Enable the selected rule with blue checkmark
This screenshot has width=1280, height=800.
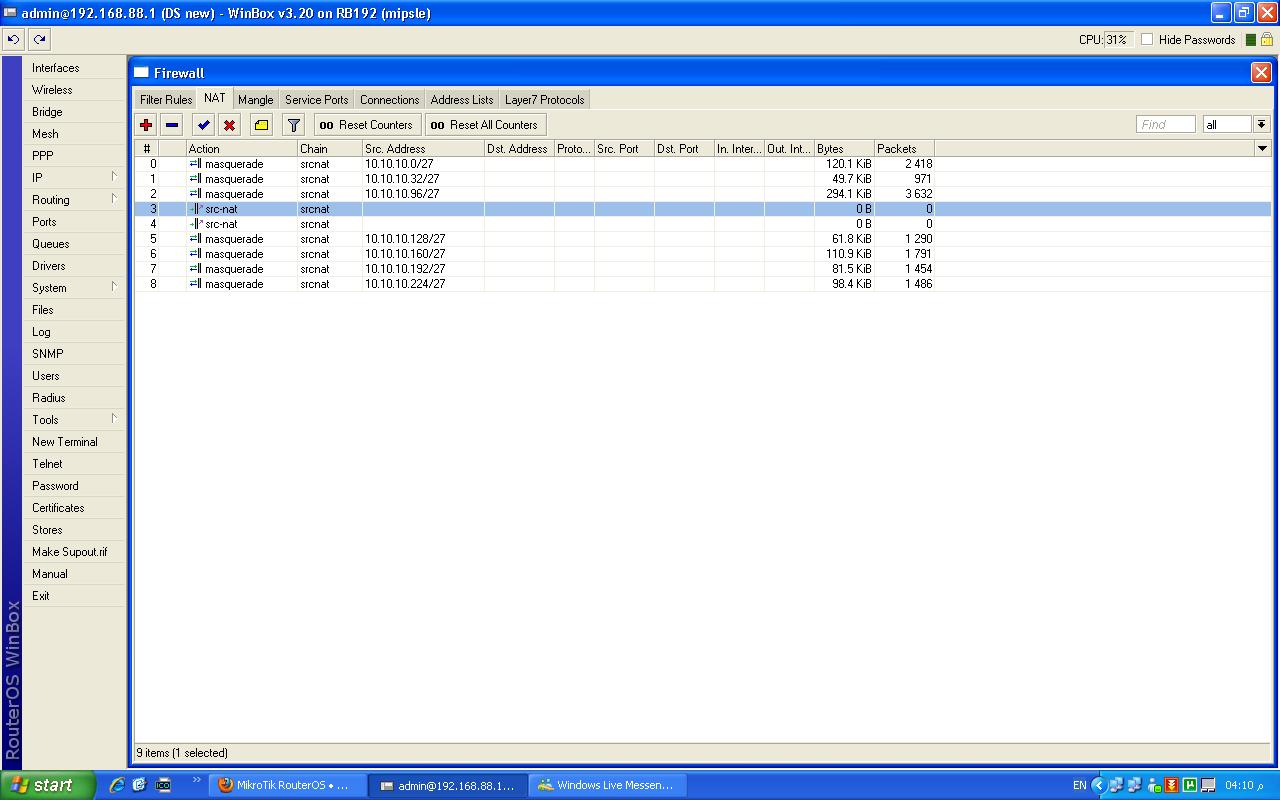point(204,125)
